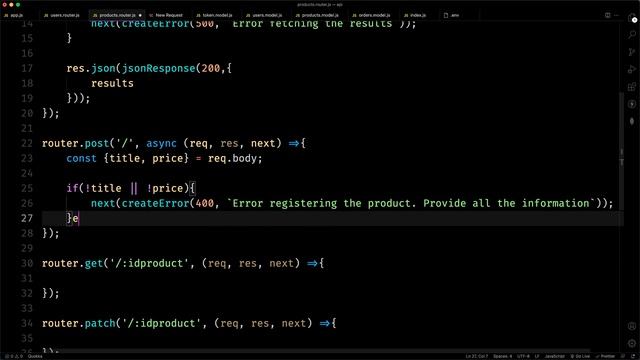Click line number 34 in the gutter
The height and width of the screenshot is (360, 640).
27,323
